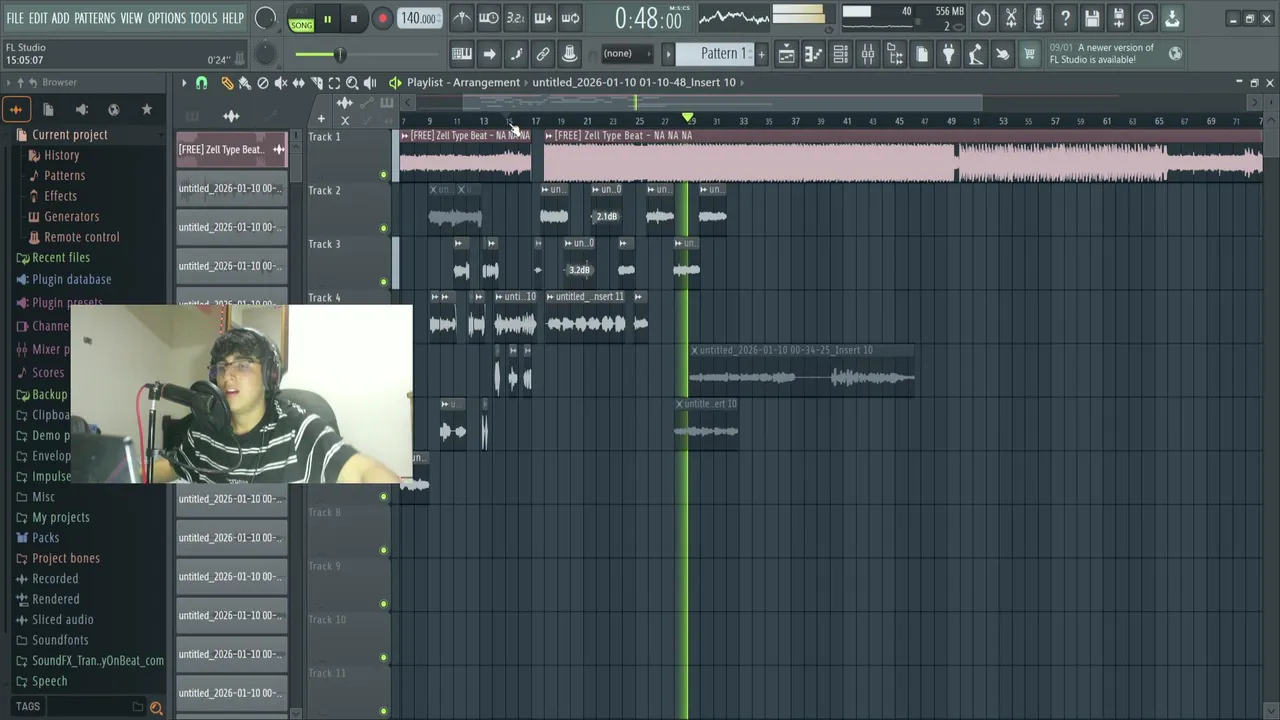Select the playlist Paint brush tool

tap(245, 83)
